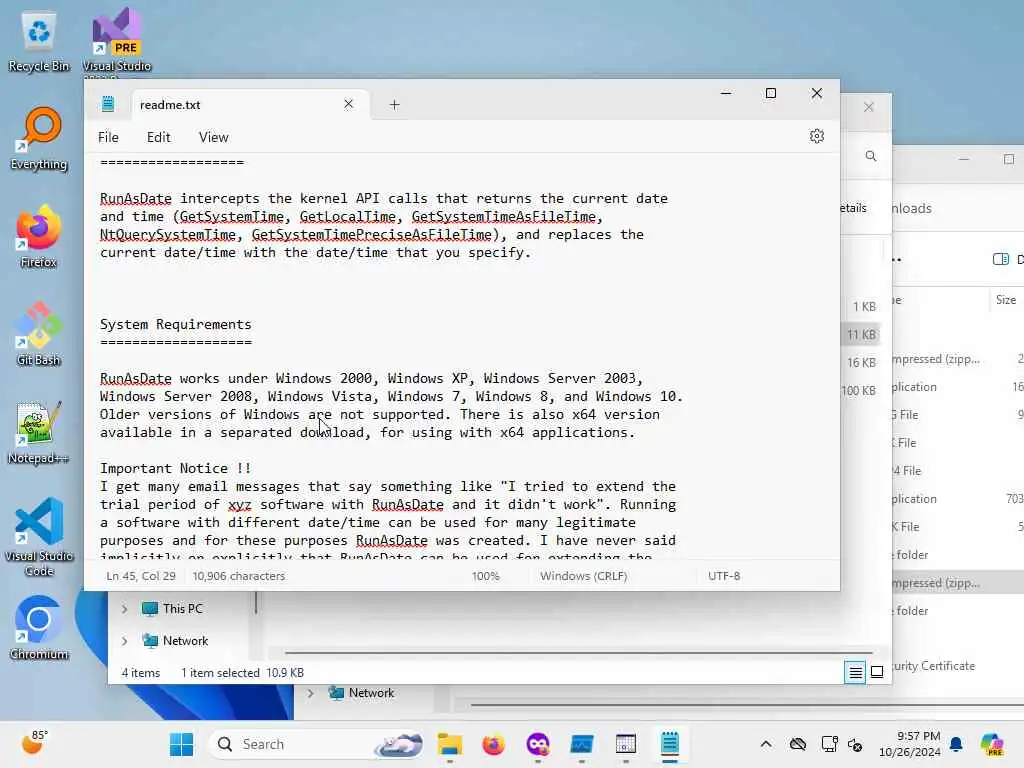The width and height of the screenshot is (1024, 768).
Task: Open File Explorer from taskbar
Action: click(x=449, y=744)
